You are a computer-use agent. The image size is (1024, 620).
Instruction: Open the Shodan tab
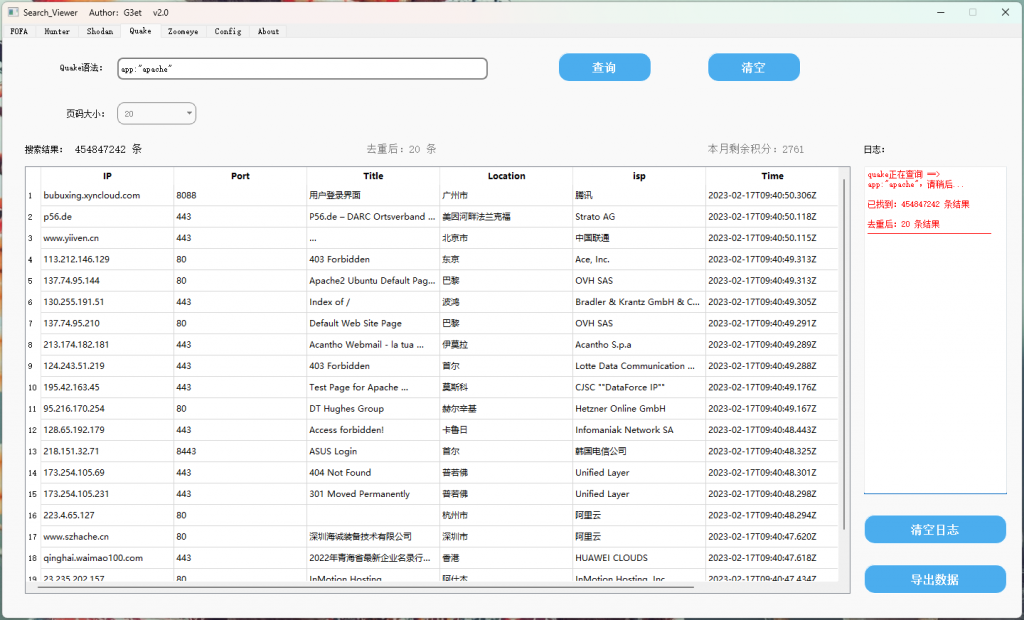click(99, 31)
